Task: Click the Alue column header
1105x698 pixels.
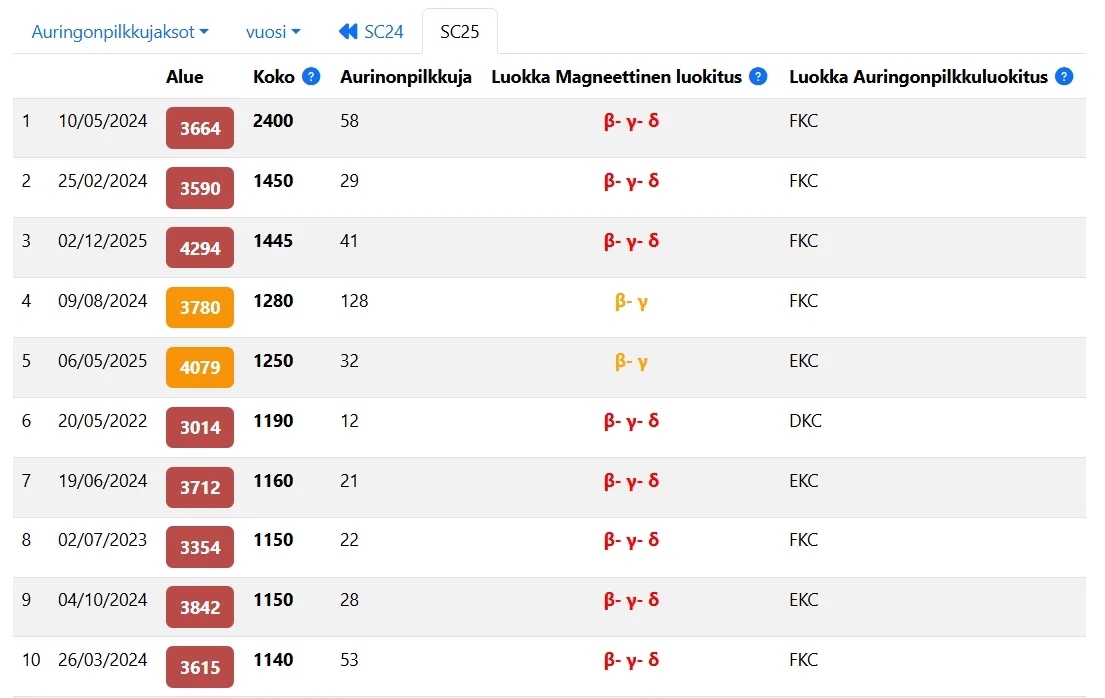Action: coord(185,77)
